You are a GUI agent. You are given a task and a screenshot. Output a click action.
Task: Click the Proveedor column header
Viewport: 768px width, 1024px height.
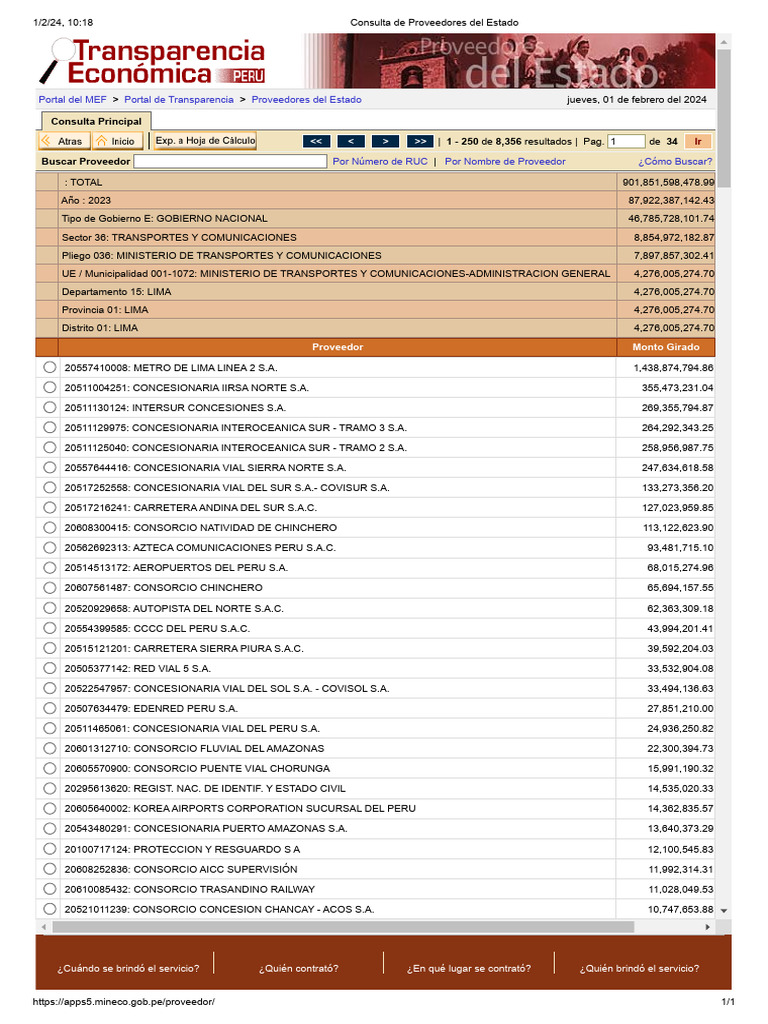point(337,347)
